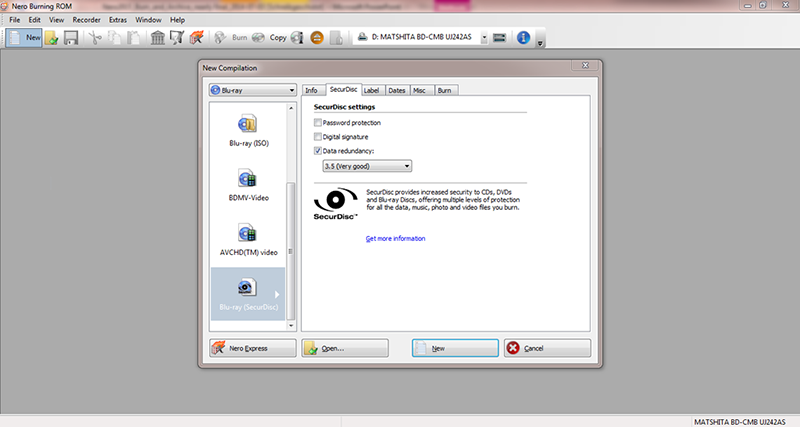Open the Edit menu
Screen dimensions: 800x427
tap(34, 20)
